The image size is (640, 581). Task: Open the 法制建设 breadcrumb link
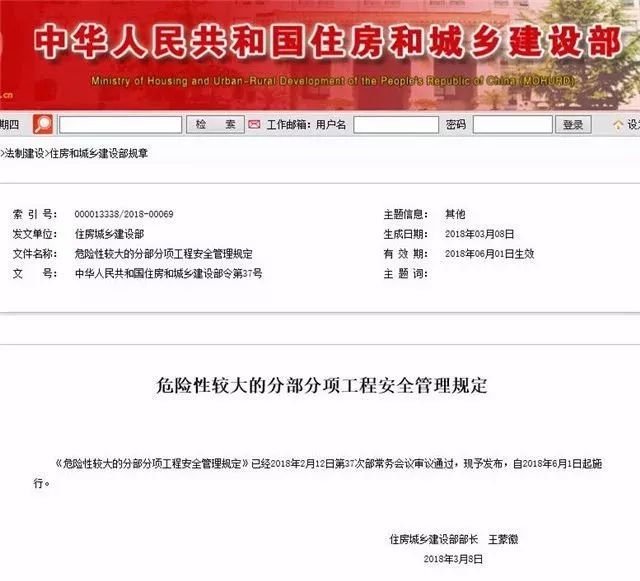24,154
